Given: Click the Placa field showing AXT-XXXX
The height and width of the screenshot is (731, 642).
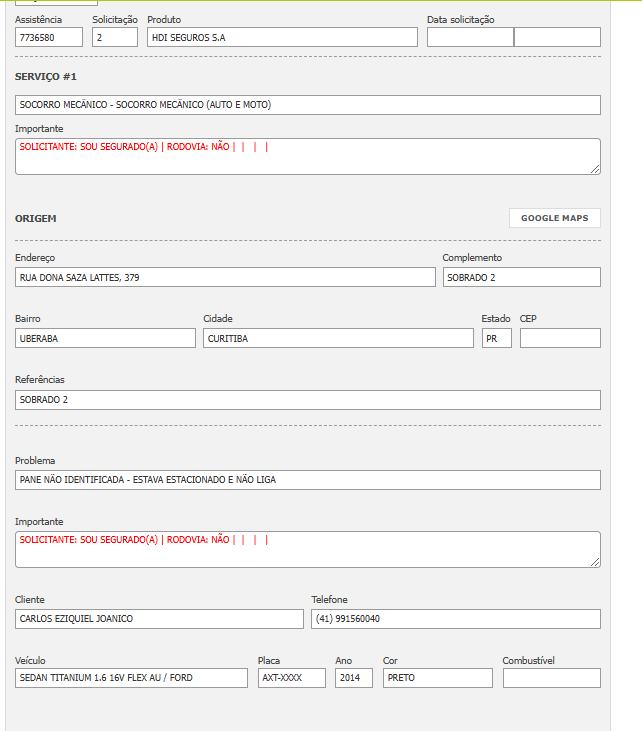Looking at the screenshot, I should [x=291, y=678].
